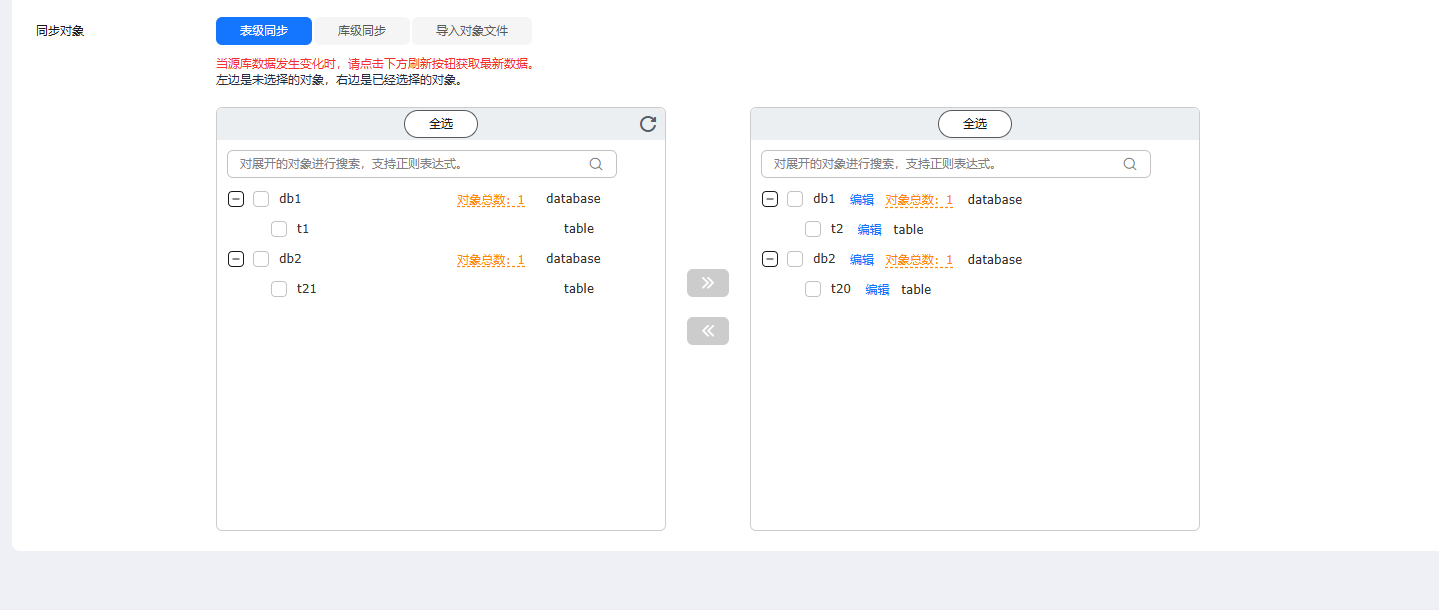Image resolution: width=1439 pixels, height=610 pixels.
Task: Check the t1 table checkbox
Action: pyautogui.click(x=279, y=229)
